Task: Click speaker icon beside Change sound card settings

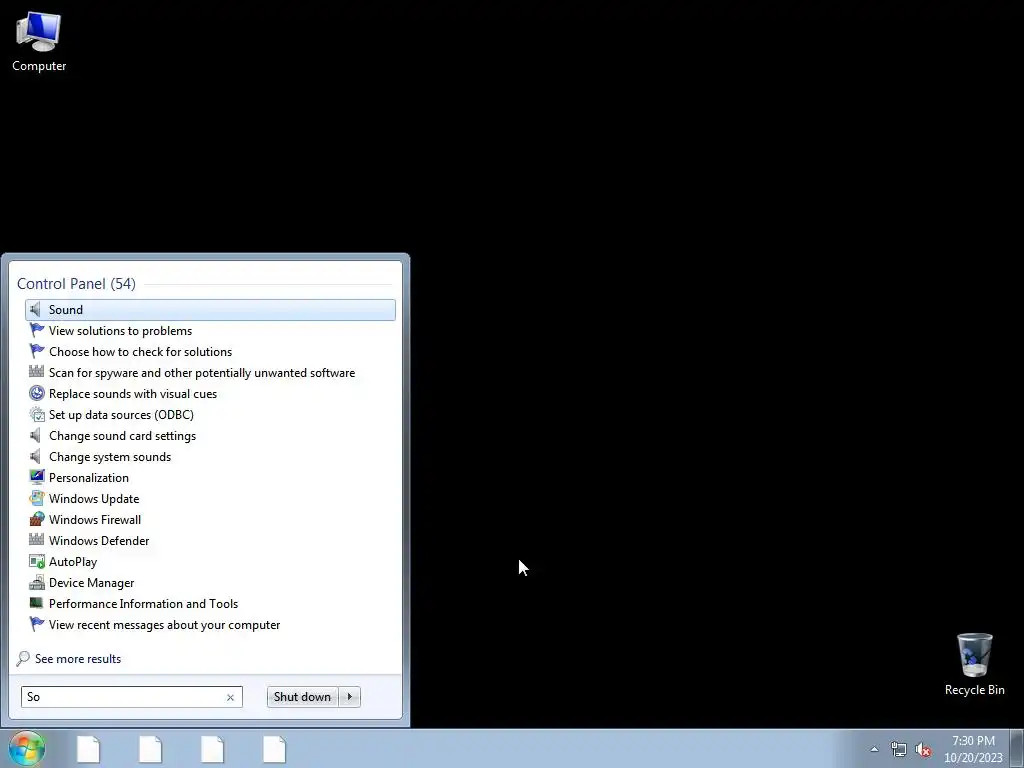Action: pyautogui.click(x=37, y=435)
